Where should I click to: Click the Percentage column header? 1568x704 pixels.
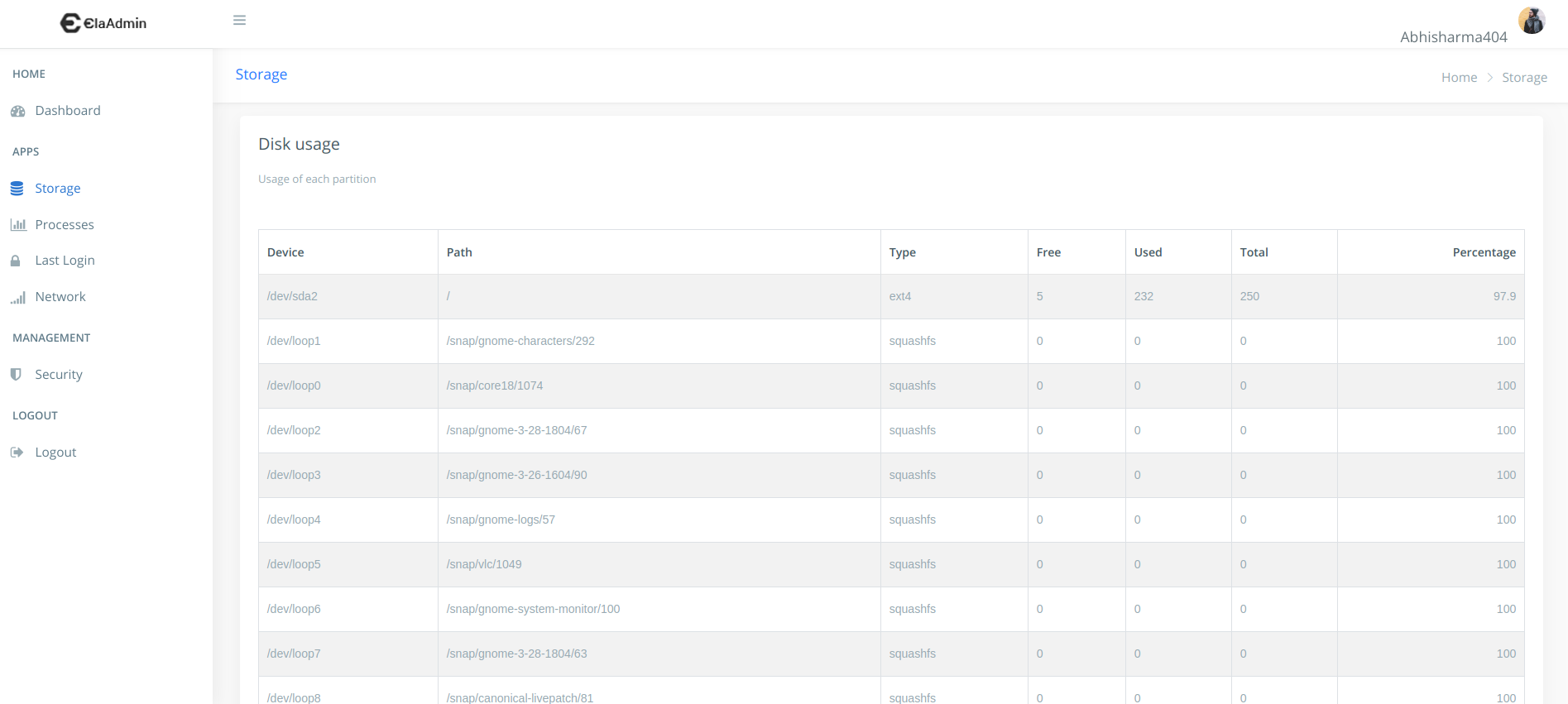click(1484, 252)
